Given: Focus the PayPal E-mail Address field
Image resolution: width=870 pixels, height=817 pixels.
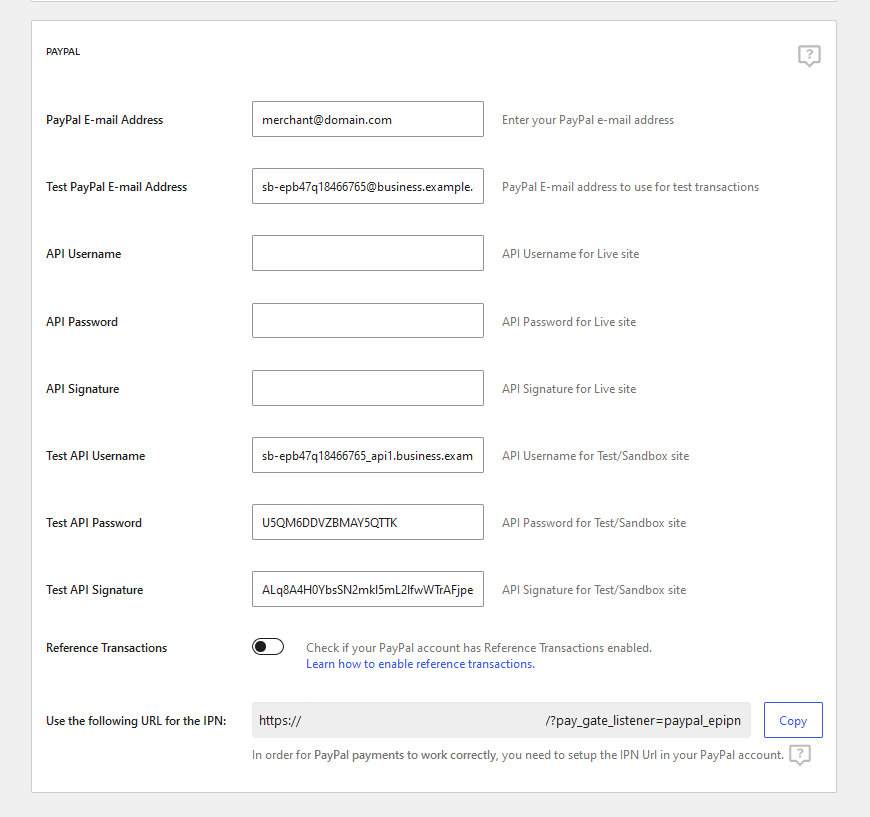Looking at the screenshot, I should [368, 119].
